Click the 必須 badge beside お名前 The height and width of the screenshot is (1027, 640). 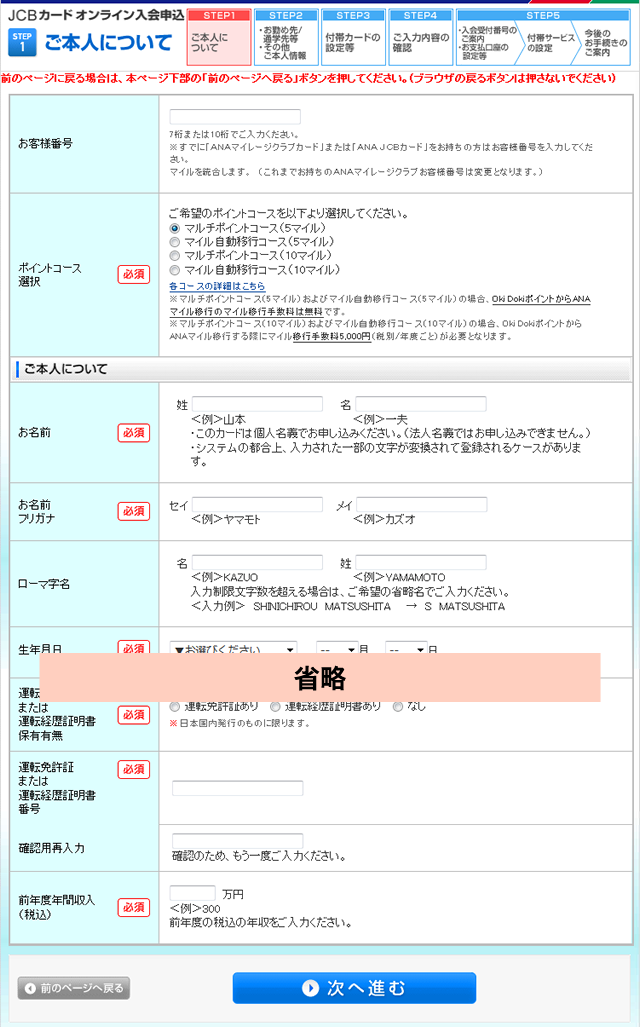(134, 433)
